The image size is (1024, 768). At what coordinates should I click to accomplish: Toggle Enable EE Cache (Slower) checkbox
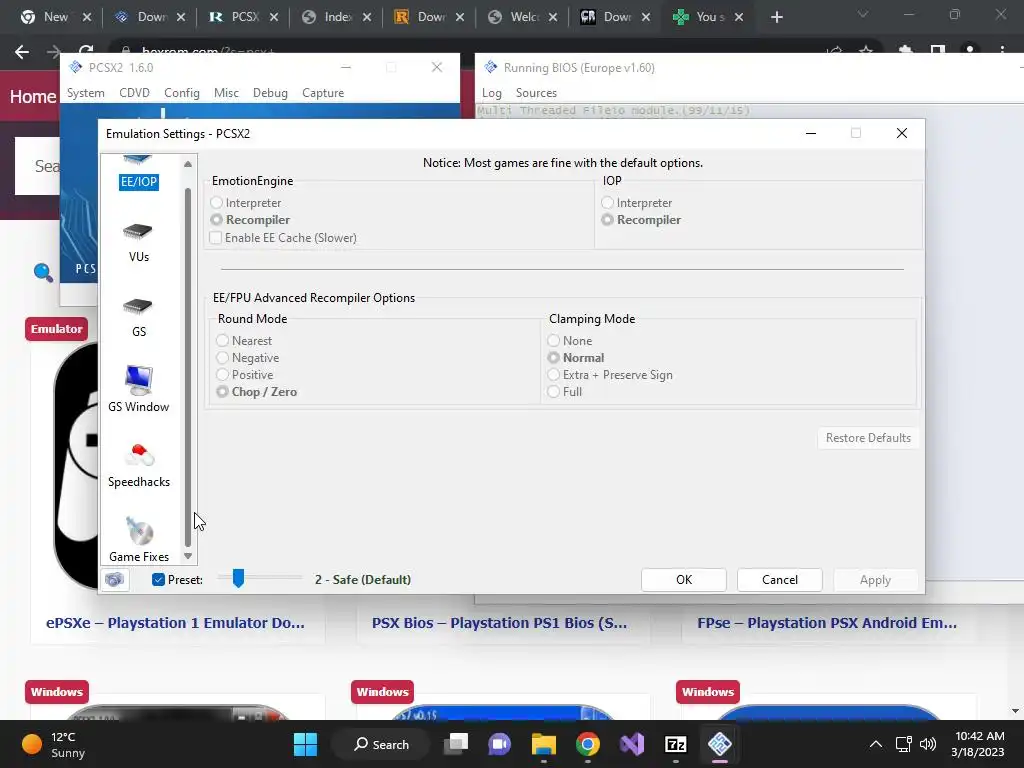(216, 238)
